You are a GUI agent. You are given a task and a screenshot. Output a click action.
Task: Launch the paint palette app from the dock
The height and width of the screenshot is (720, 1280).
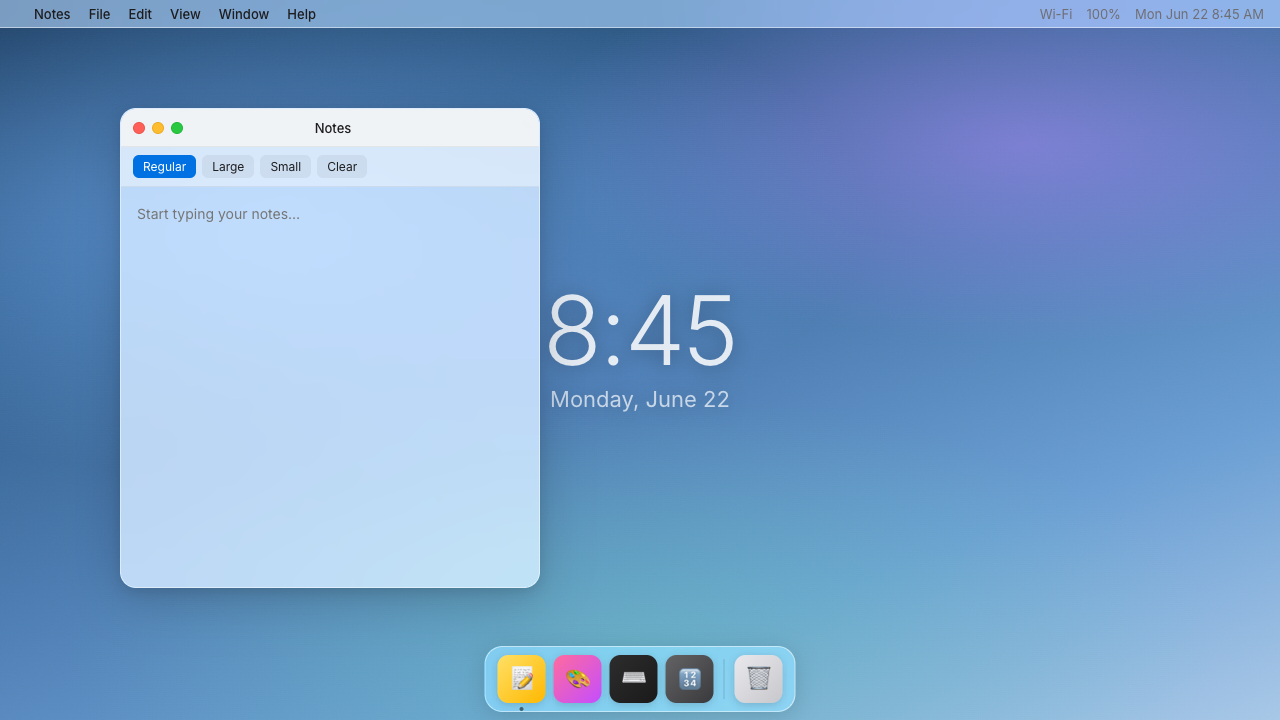point(577,679)
